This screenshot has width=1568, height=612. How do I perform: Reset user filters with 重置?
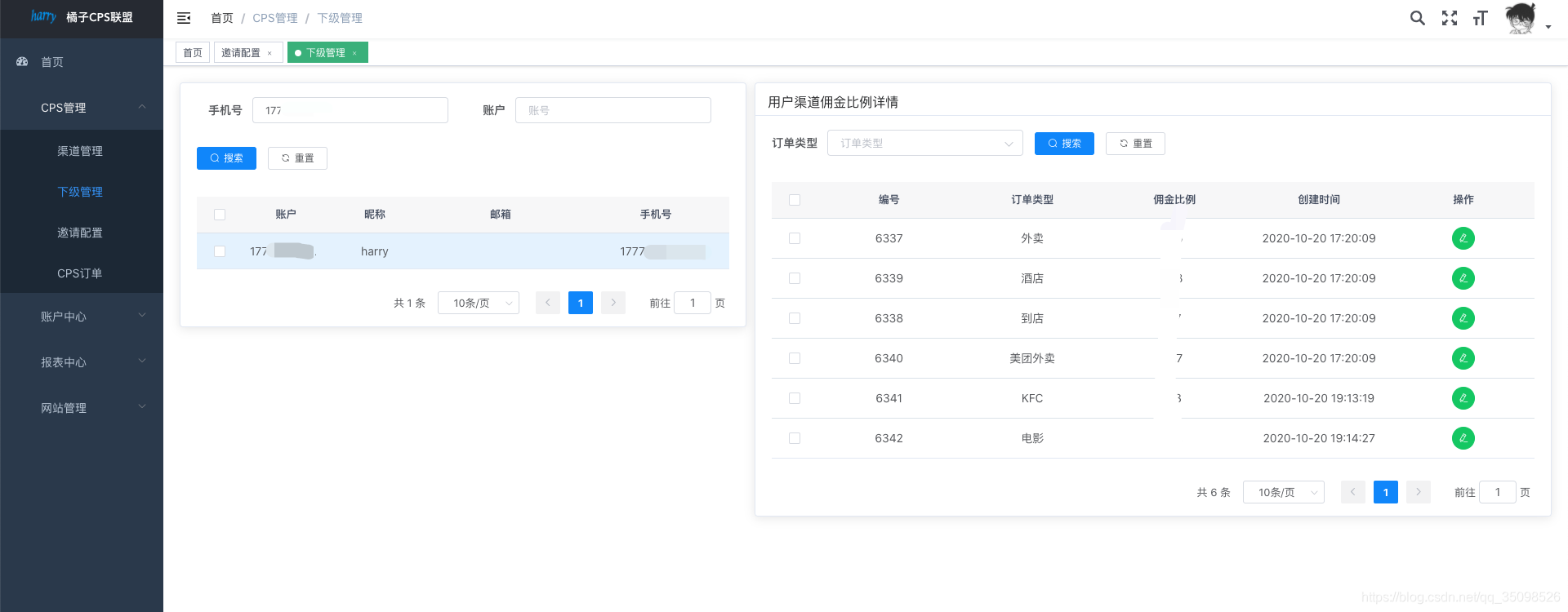pos(297,158)
